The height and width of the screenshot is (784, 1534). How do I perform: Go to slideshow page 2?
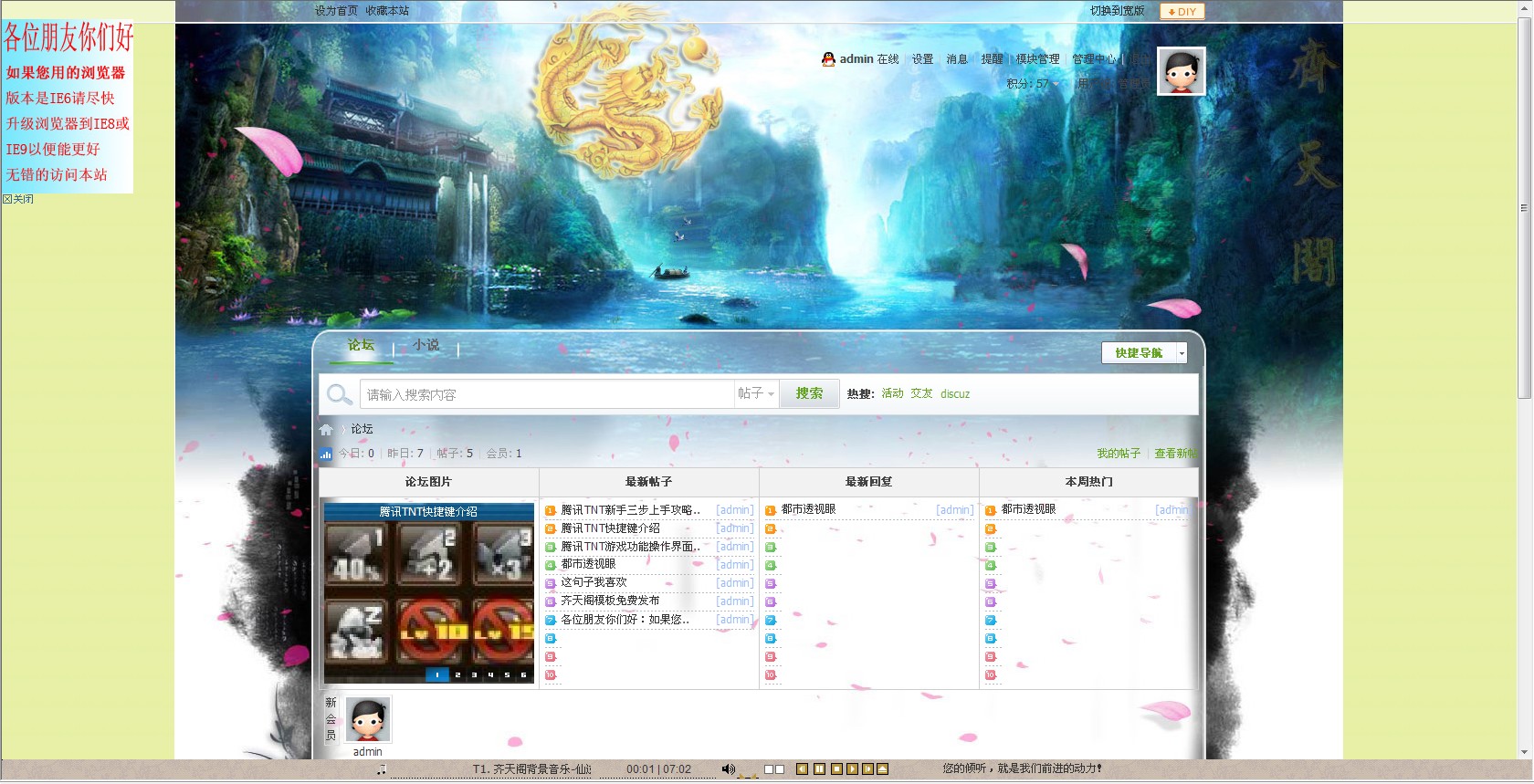click(457, 675)
